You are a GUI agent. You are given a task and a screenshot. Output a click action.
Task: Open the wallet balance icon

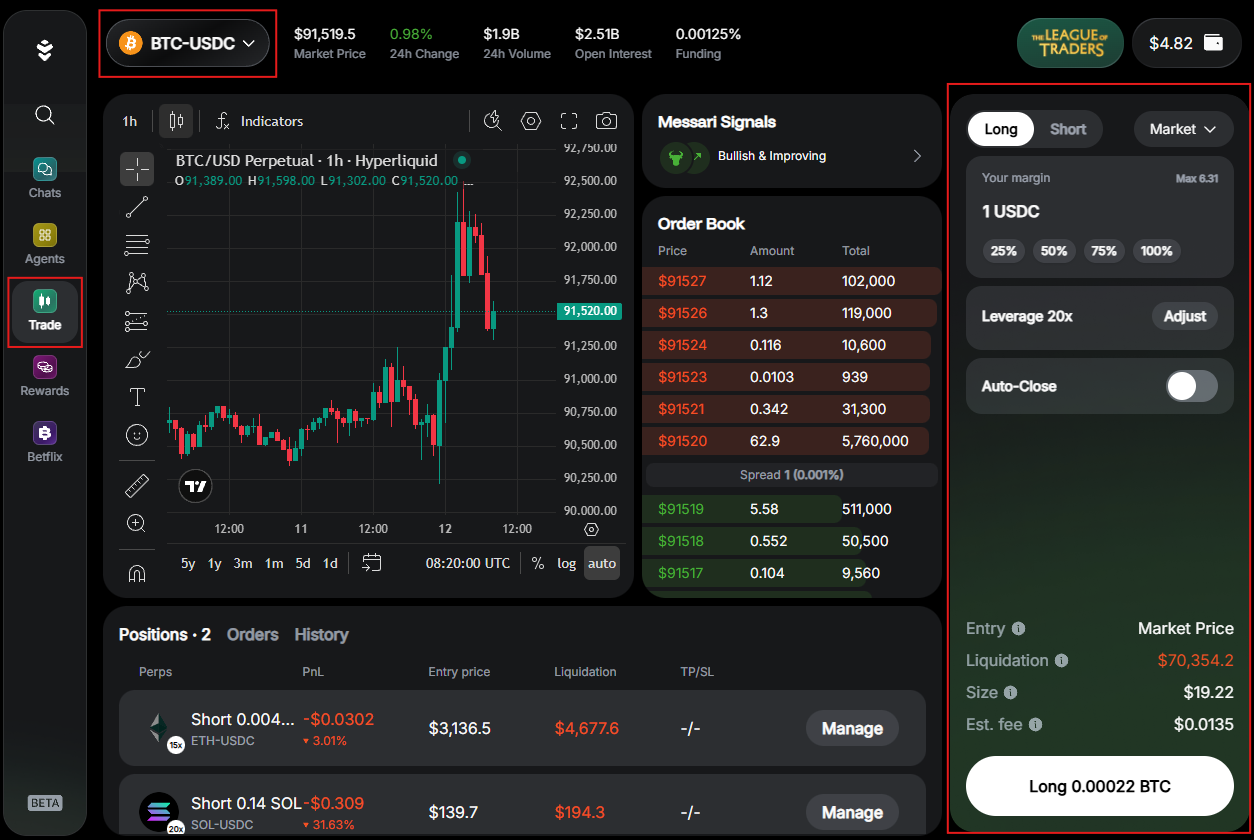coord(1213,43)
